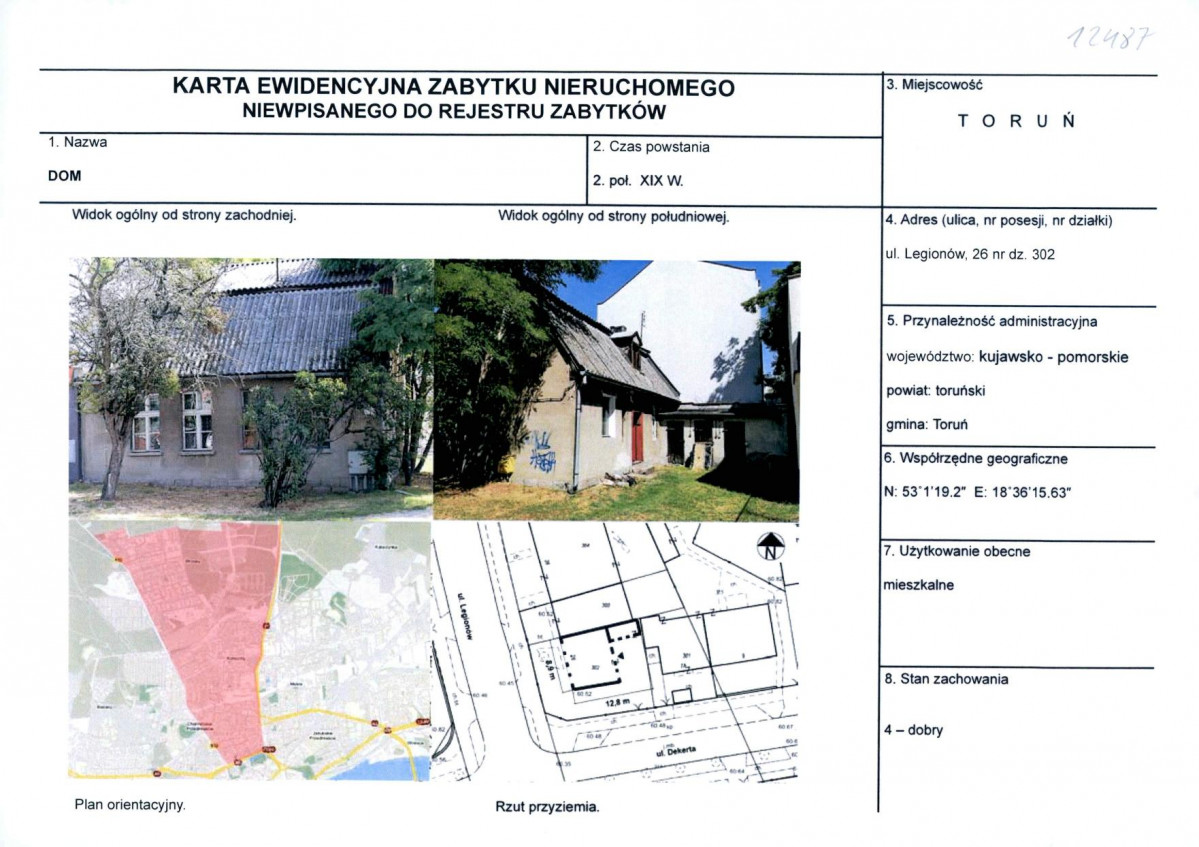The image size is (1199, 847).
Task: Click the value 'mieszkalne'
Action: [x=918, y=586]
